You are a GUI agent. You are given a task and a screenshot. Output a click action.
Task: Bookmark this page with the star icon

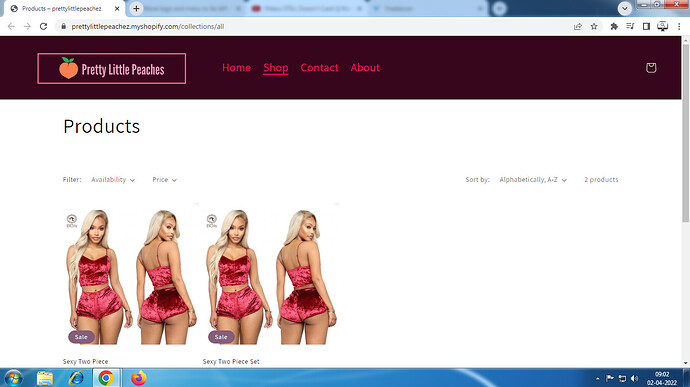[x=594, y=26]
